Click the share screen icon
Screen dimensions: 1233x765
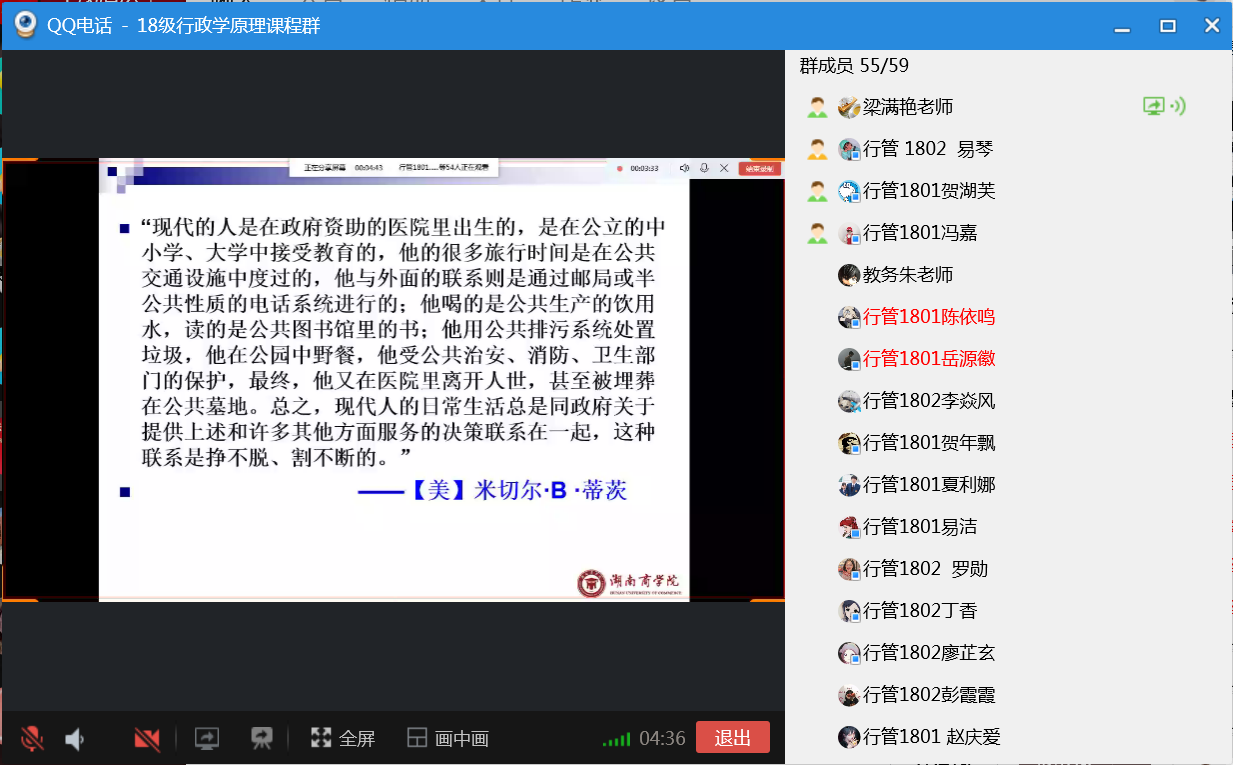[x=207, y=739]
